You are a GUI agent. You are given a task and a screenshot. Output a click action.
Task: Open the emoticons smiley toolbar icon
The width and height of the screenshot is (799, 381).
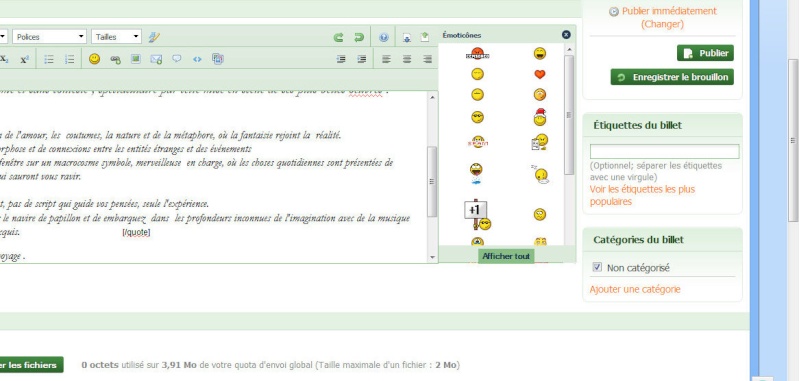click(94, 59)
